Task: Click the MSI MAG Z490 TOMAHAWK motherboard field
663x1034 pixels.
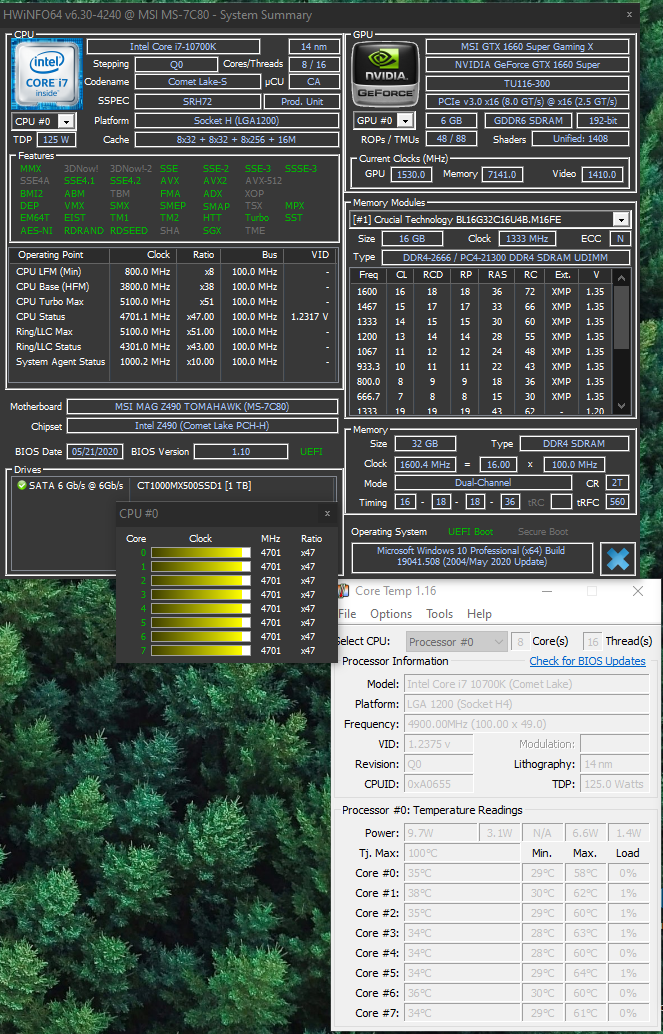Action: click(x=202, y=406)
